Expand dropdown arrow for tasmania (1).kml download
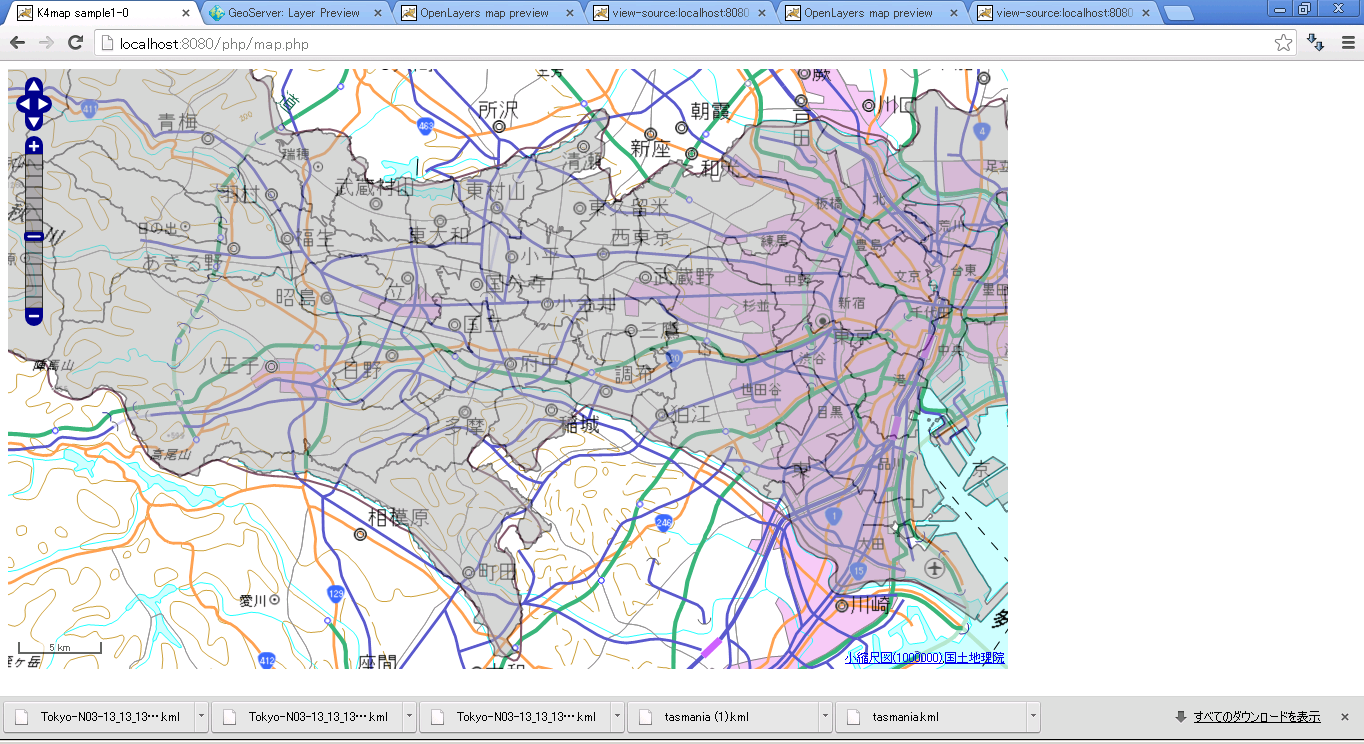1364x744 pixels. click(825, 716)
